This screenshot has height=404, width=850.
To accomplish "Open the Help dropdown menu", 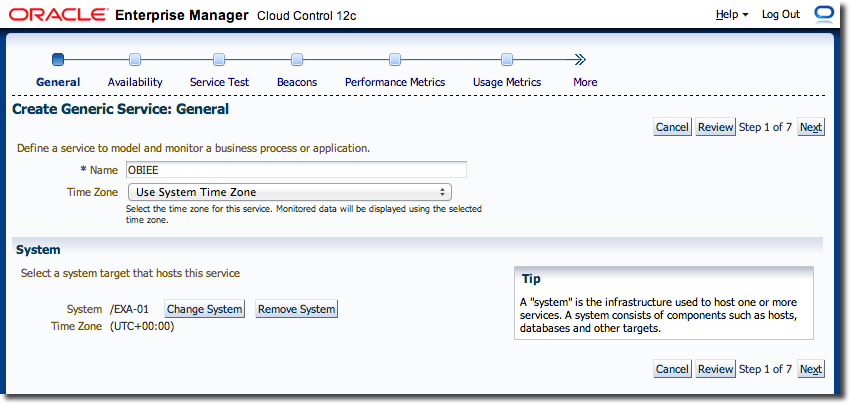I will (732, 14).
